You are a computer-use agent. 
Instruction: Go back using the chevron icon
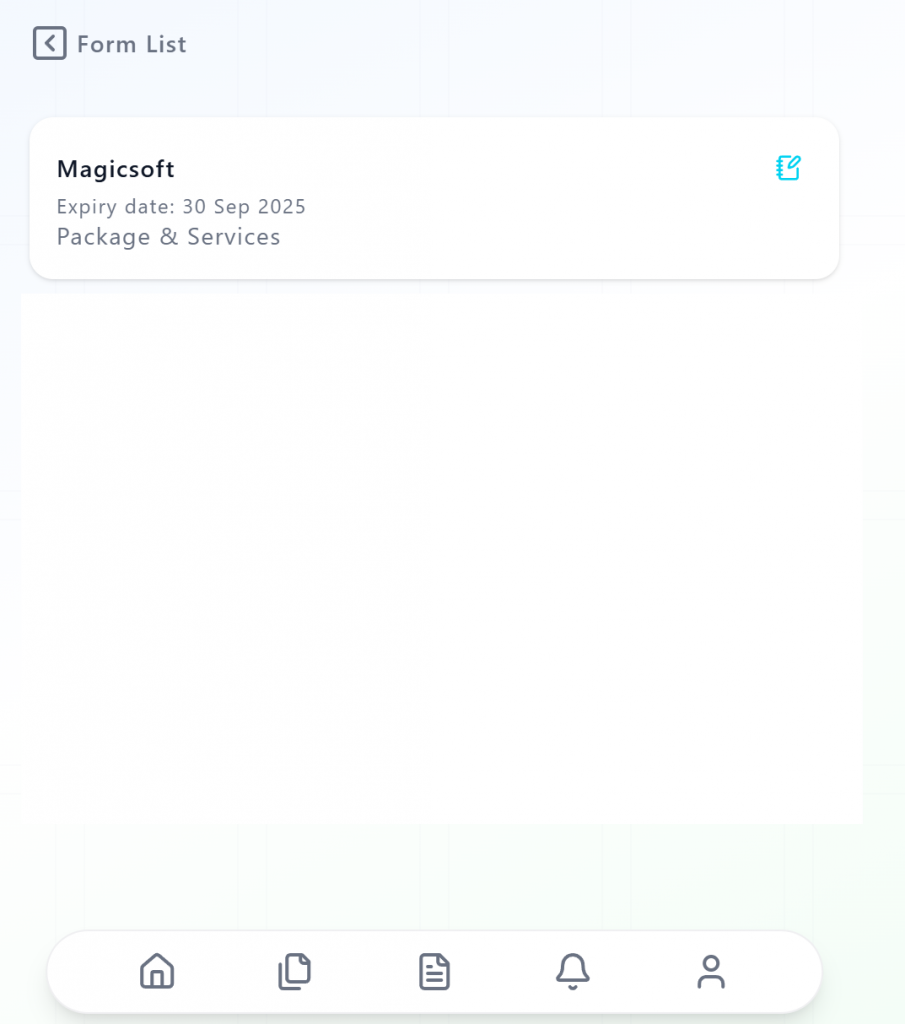point(50,43)
